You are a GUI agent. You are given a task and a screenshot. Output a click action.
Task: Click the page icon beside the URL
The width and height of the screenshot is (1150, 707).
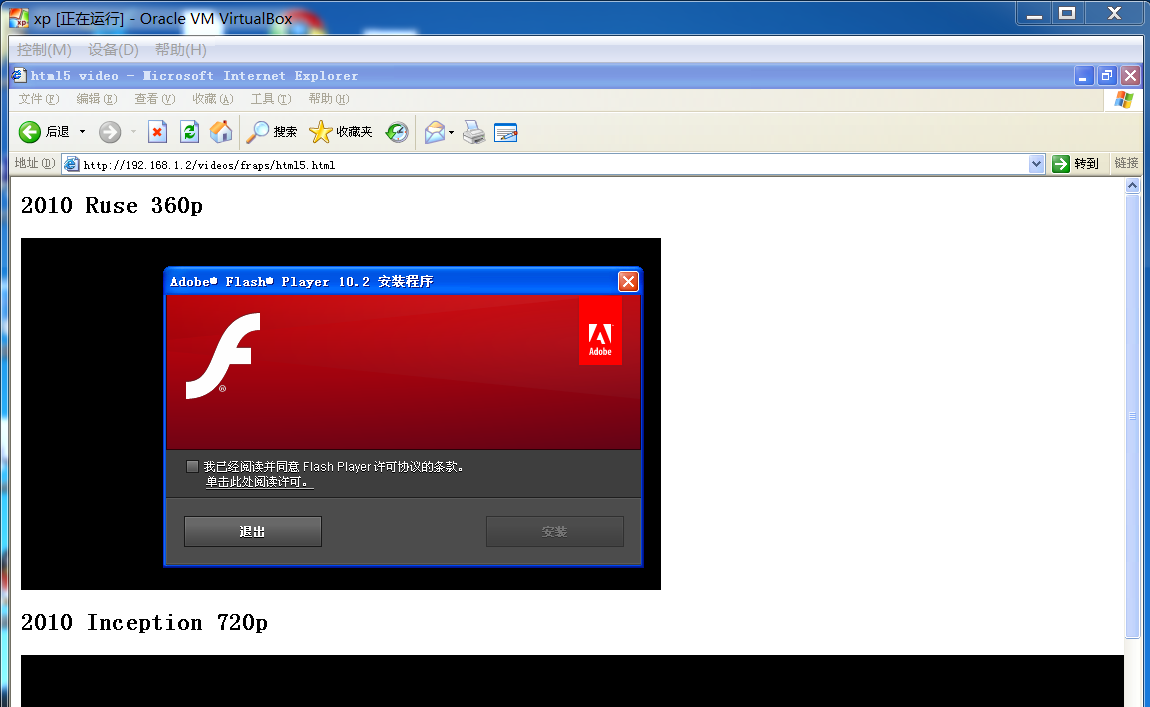pyautogui.click(x=71, y=164)
